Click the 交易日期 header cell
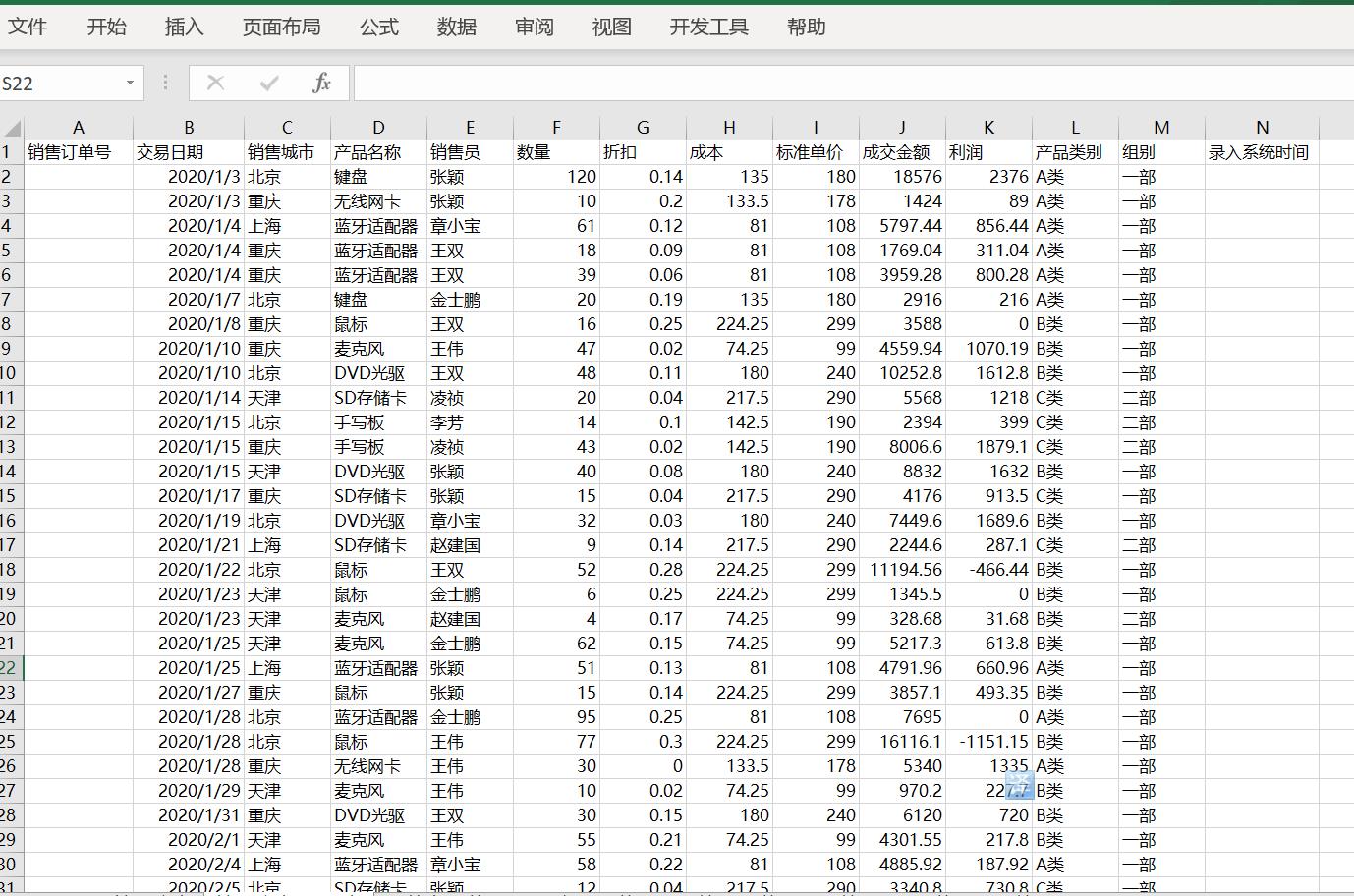 point(189,152)
